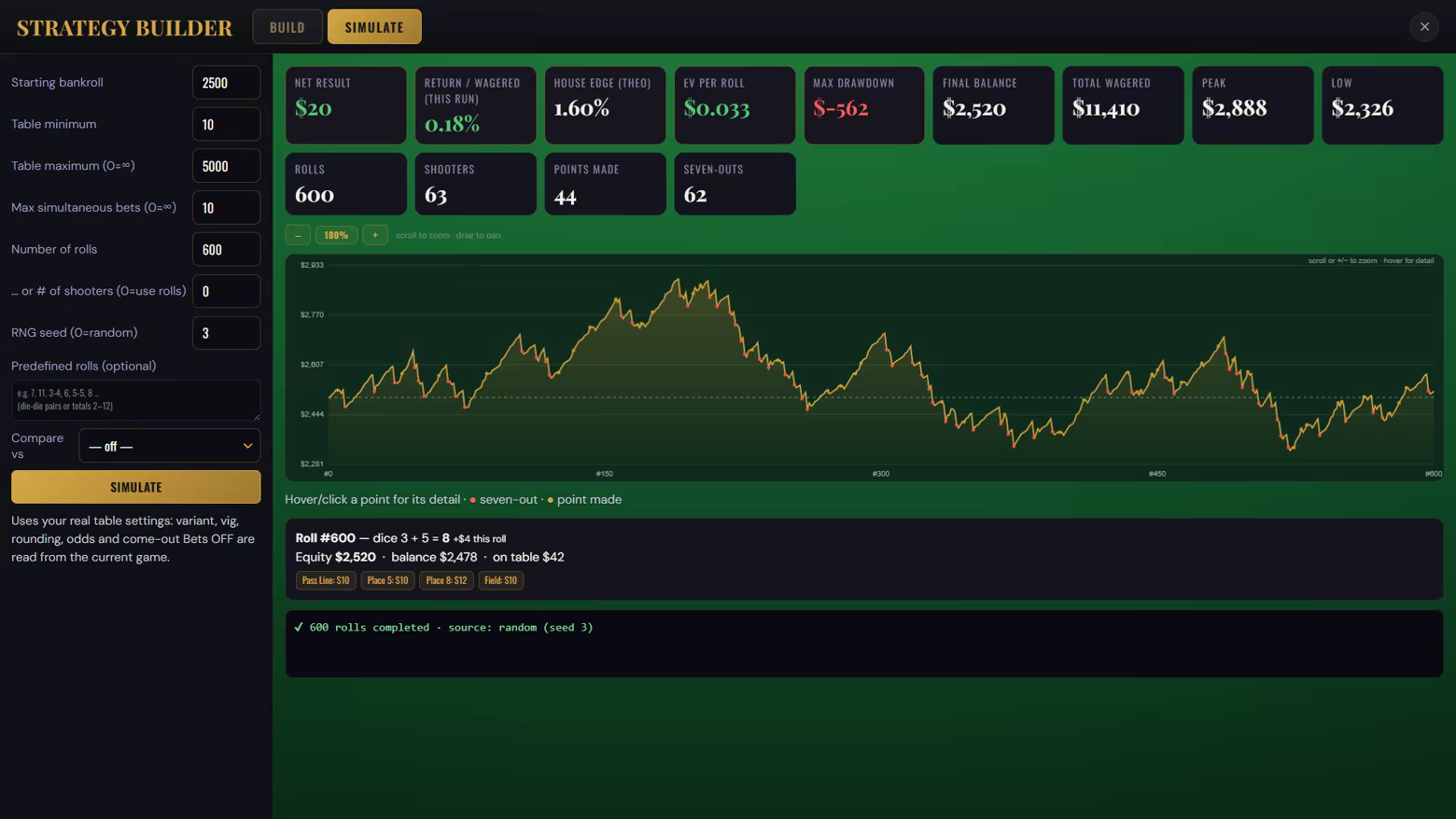Change the Max simultaneous bets value
The height and width of the screenshot is (819, 1456).
tap(227, 207)
